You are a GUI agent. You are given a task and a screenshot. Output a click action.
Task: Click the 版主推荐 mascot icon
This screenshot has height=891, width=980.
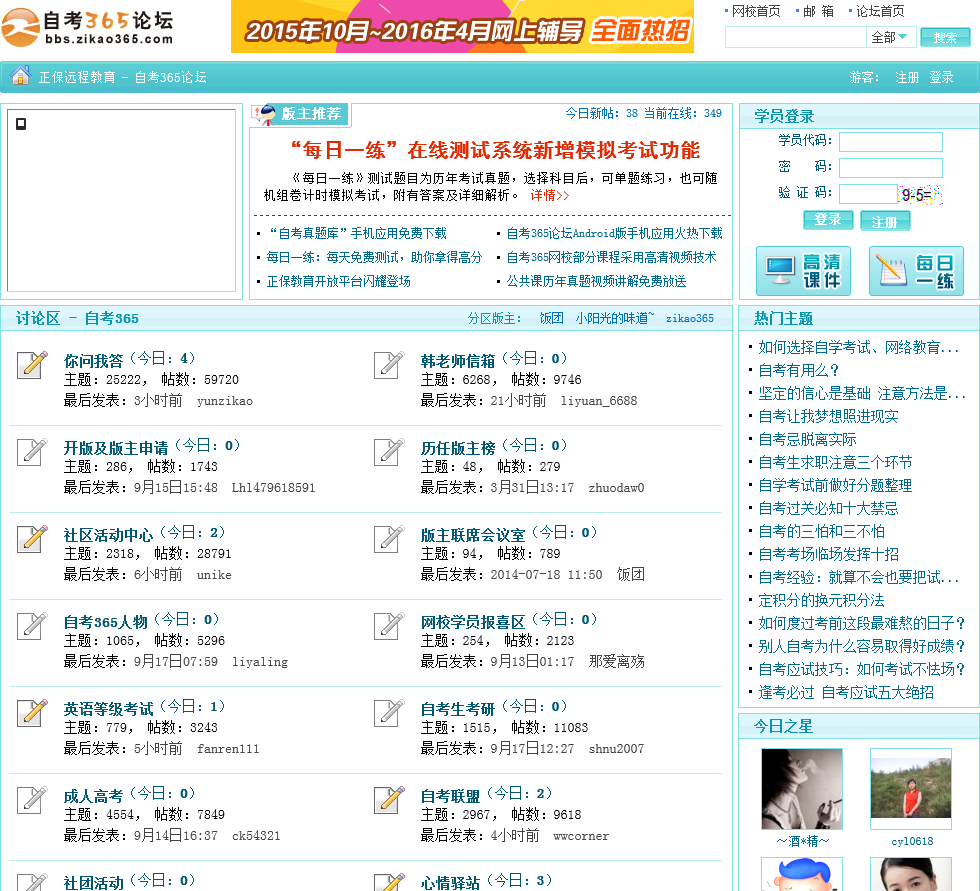[x=265, y=114]
